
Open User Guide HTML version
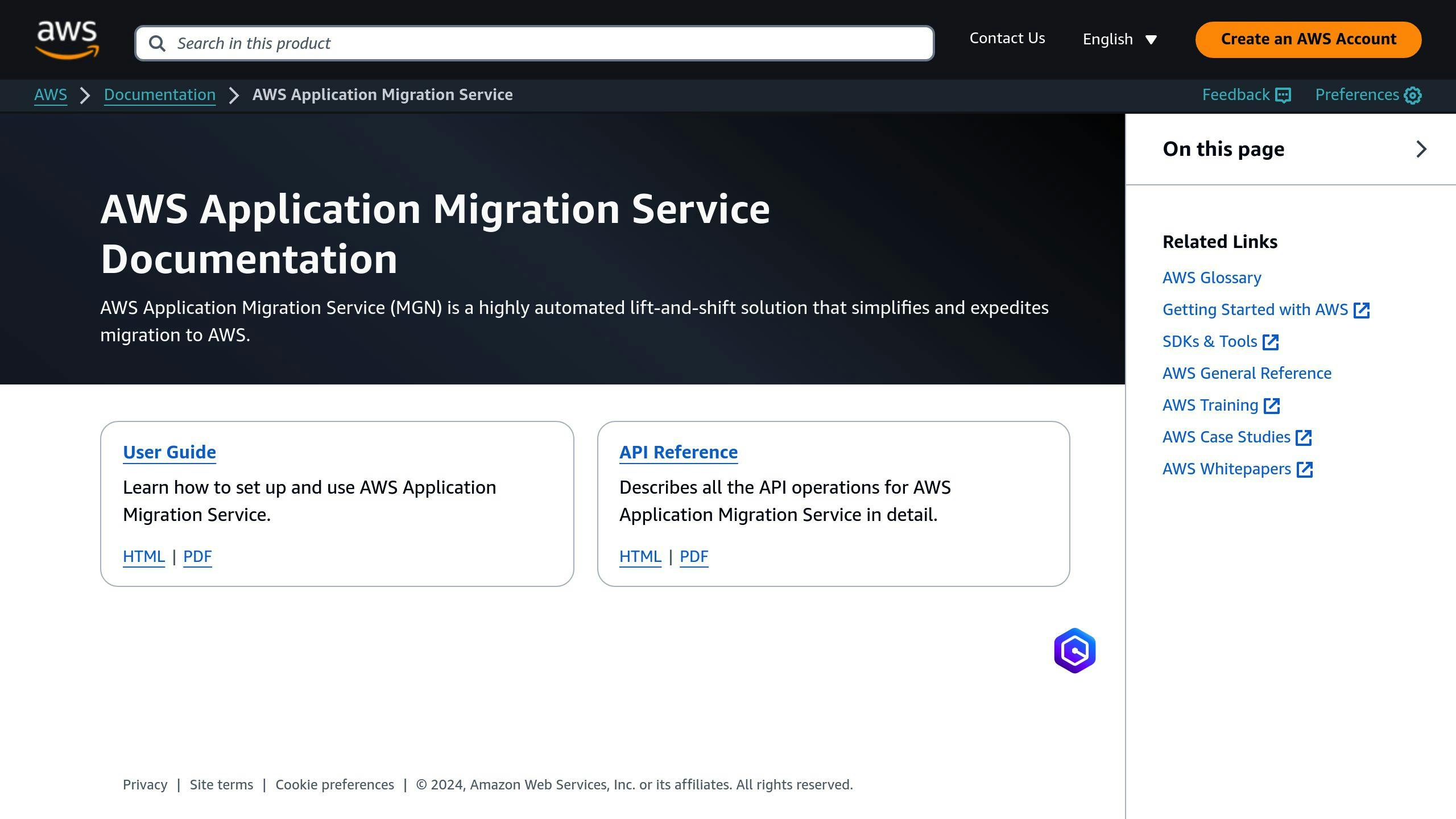(144, 556)
